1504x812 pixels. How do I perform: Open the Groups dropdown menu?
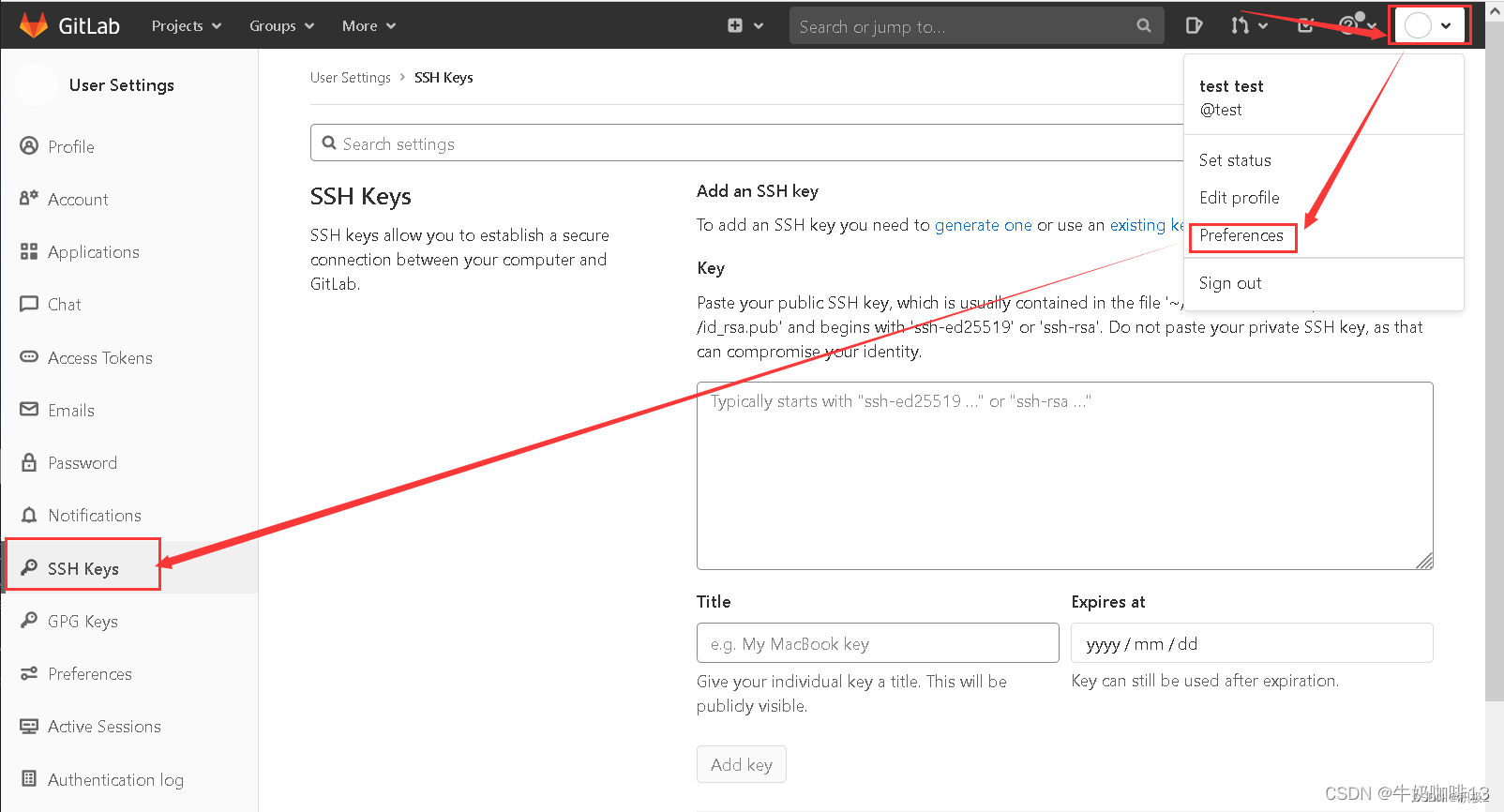tap(281, 26)
